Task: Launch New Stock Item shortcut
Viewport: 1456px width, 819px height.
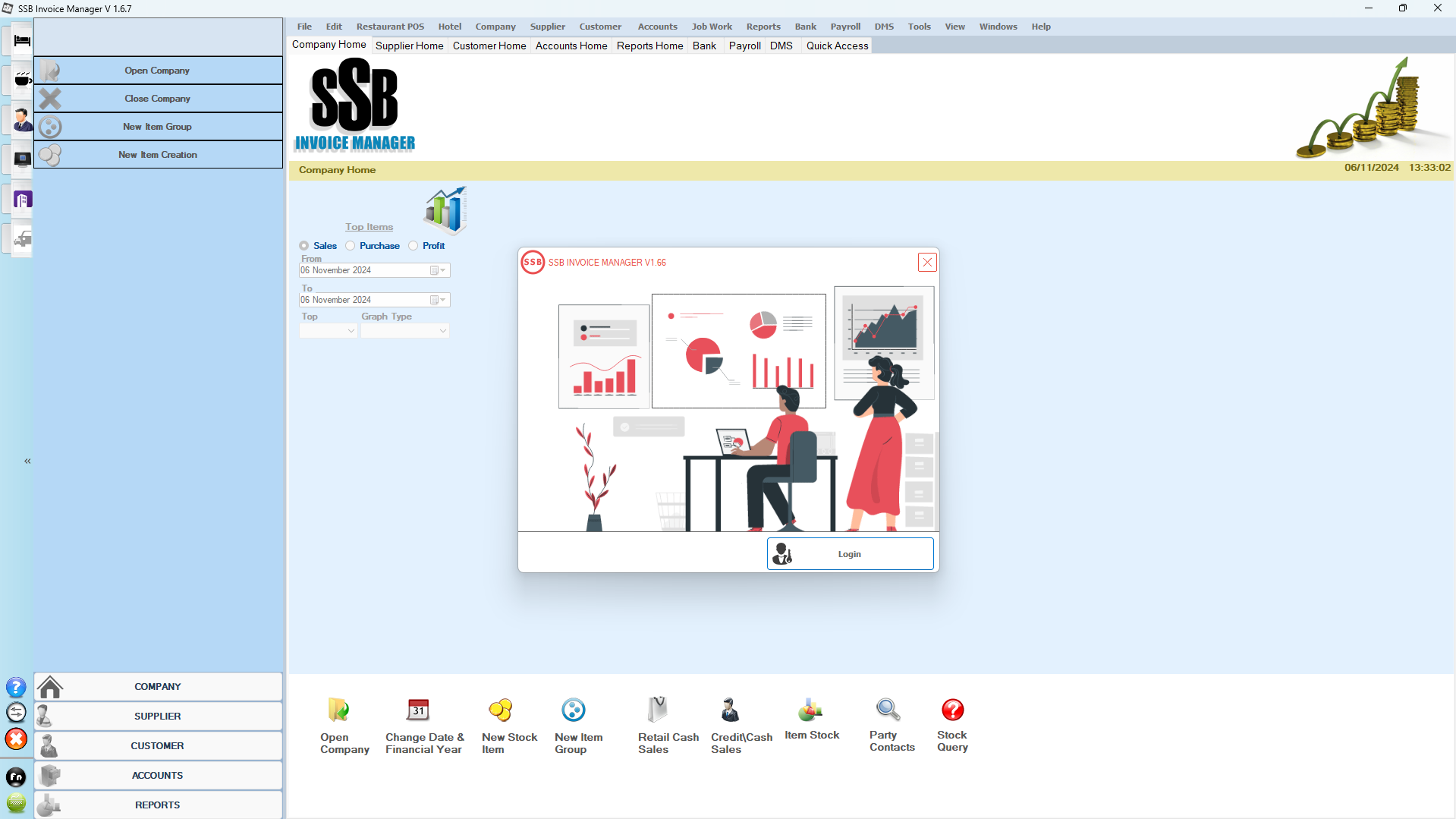Action: [x=501, y=710]
